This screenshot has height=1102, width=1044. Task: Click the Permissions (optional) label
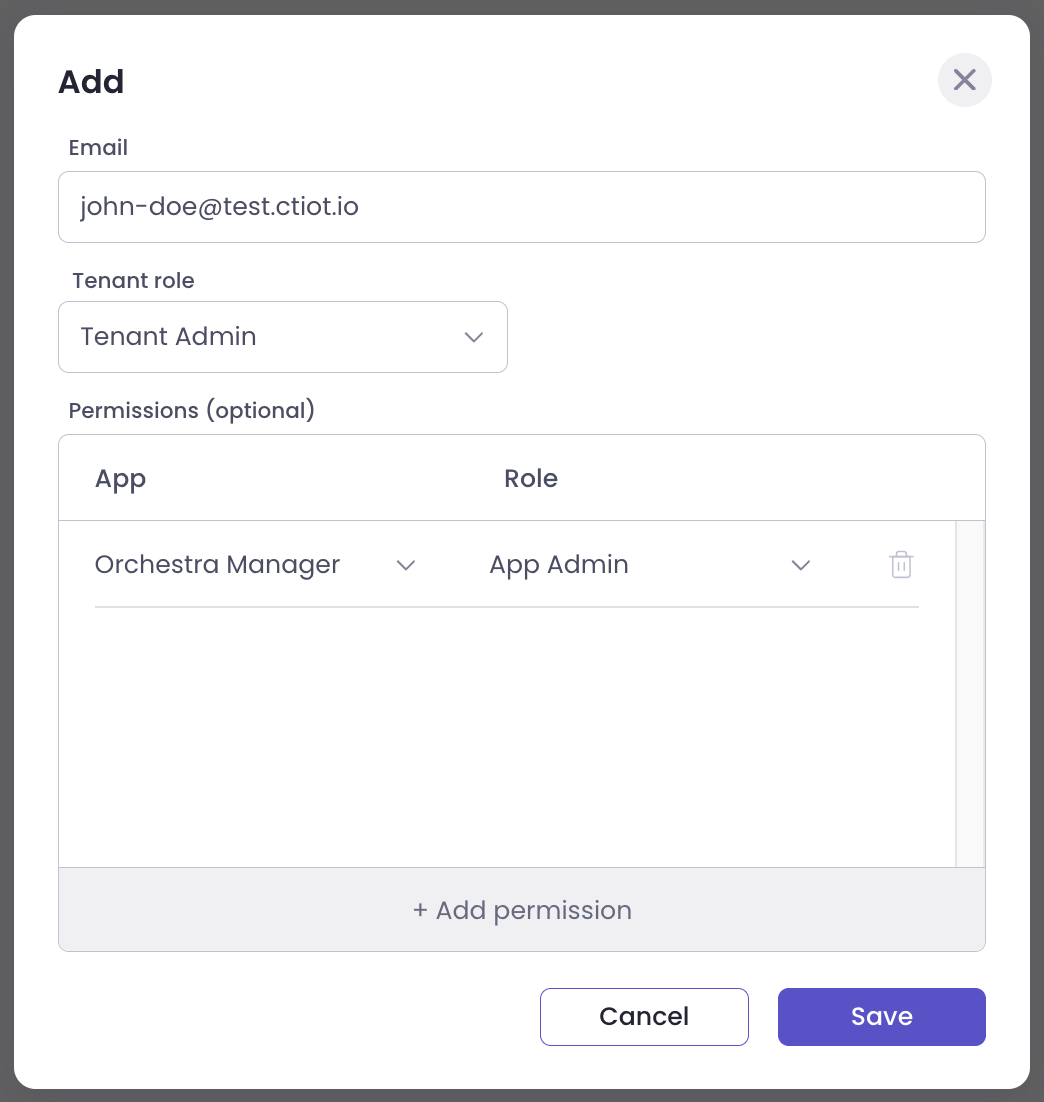(191, 411)
